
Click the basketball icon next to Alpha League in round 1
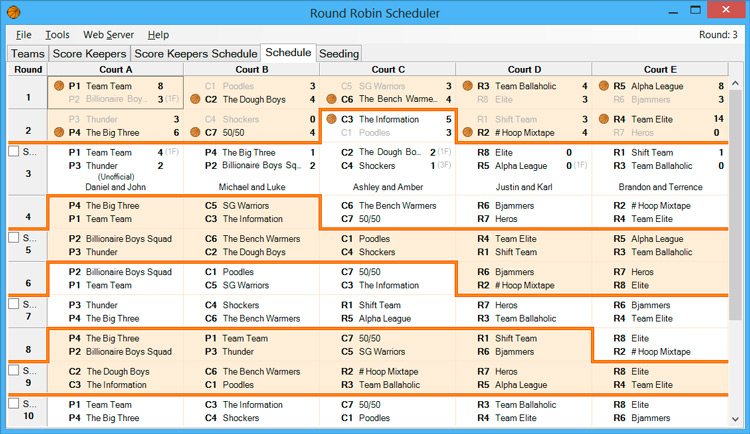[605, 87]
